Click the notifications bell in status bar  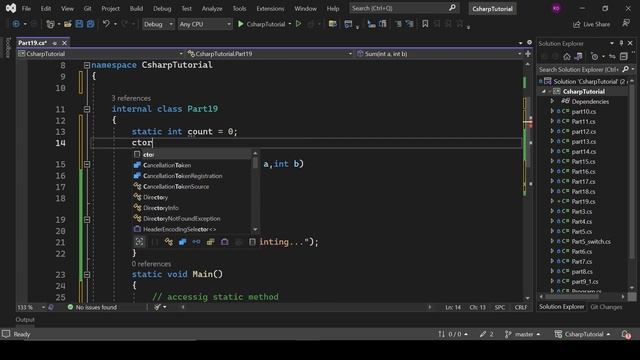(626, 334)
